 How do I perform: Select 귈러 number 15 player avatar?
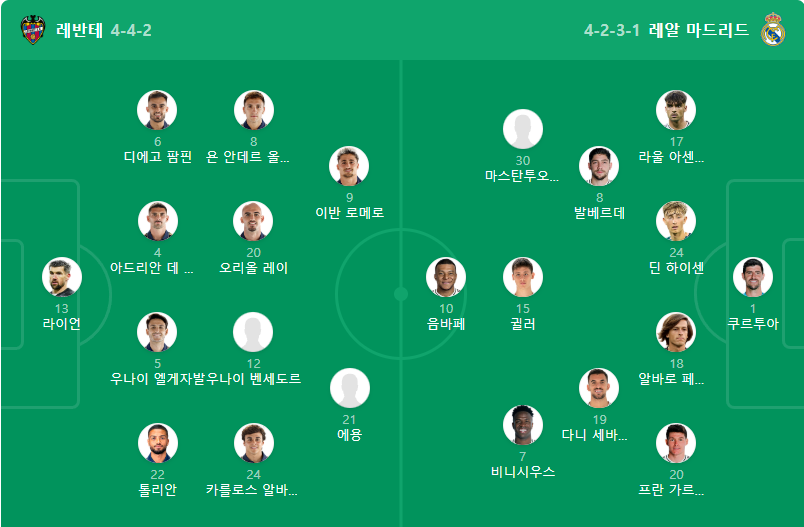pos(522,277)
